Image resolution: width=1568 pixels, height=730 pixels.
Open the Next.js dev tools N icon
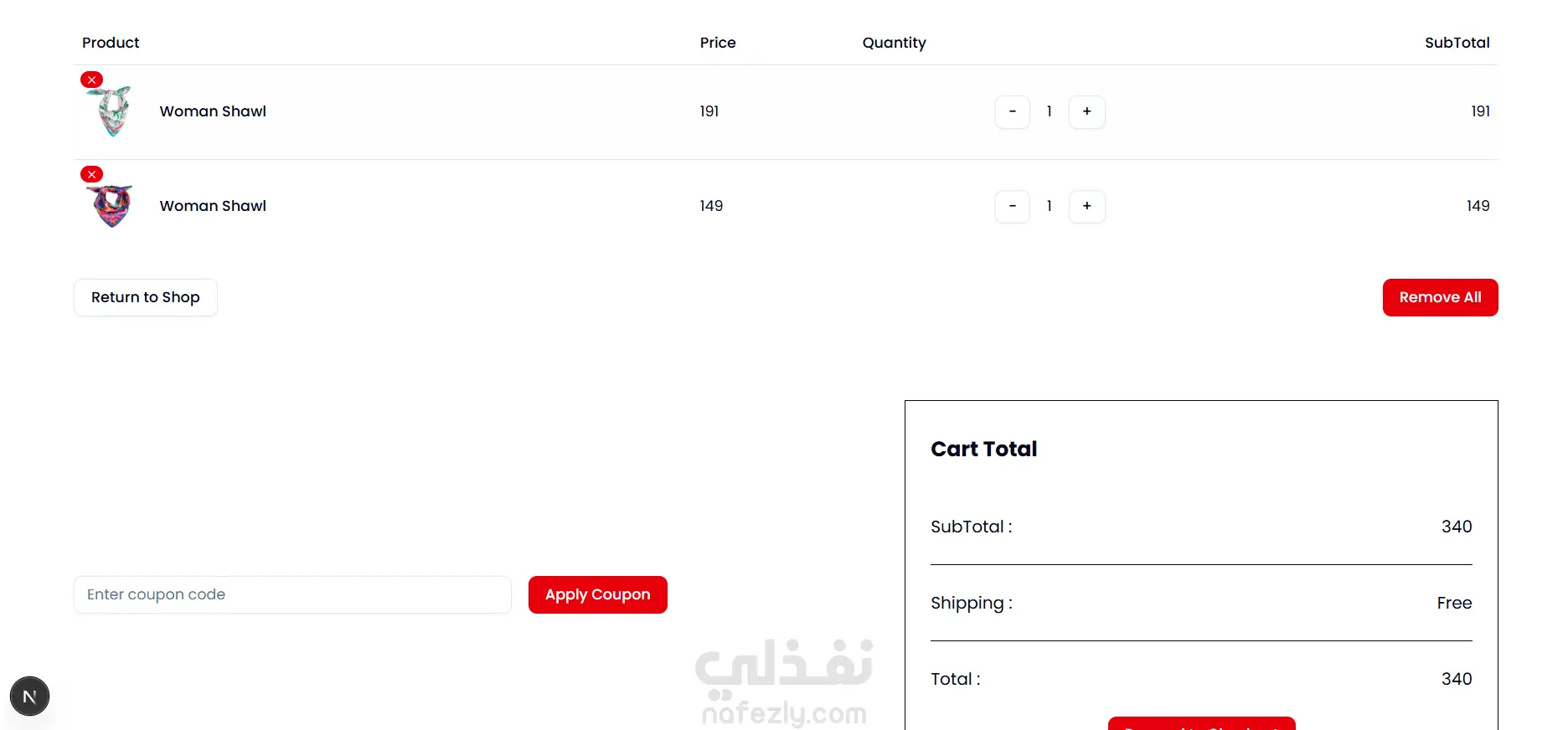[29, 697]
